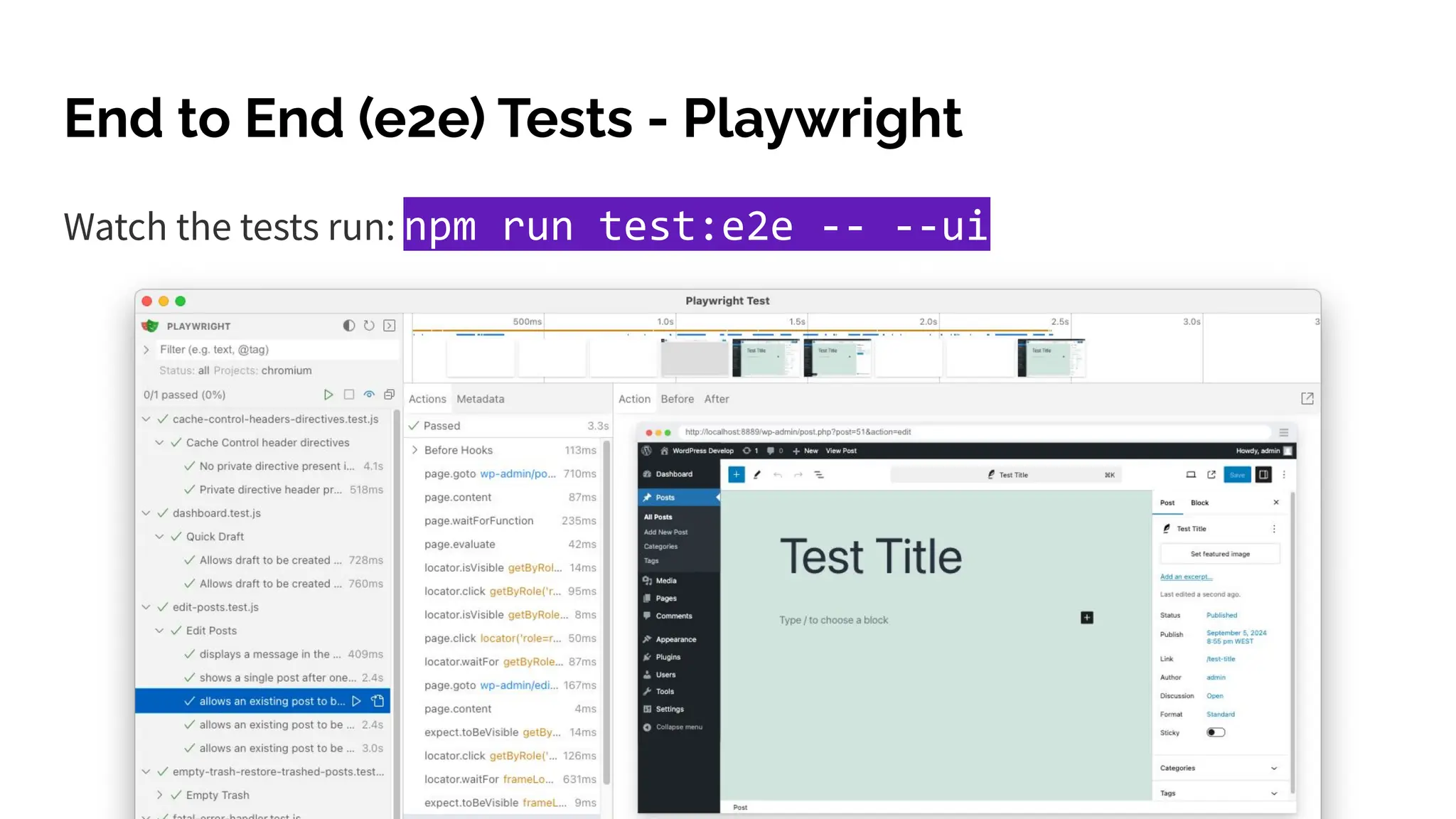Click the actions list scrollbar
The width and height of the screenshot is (1456, 819).
click(x=606, y=611)
